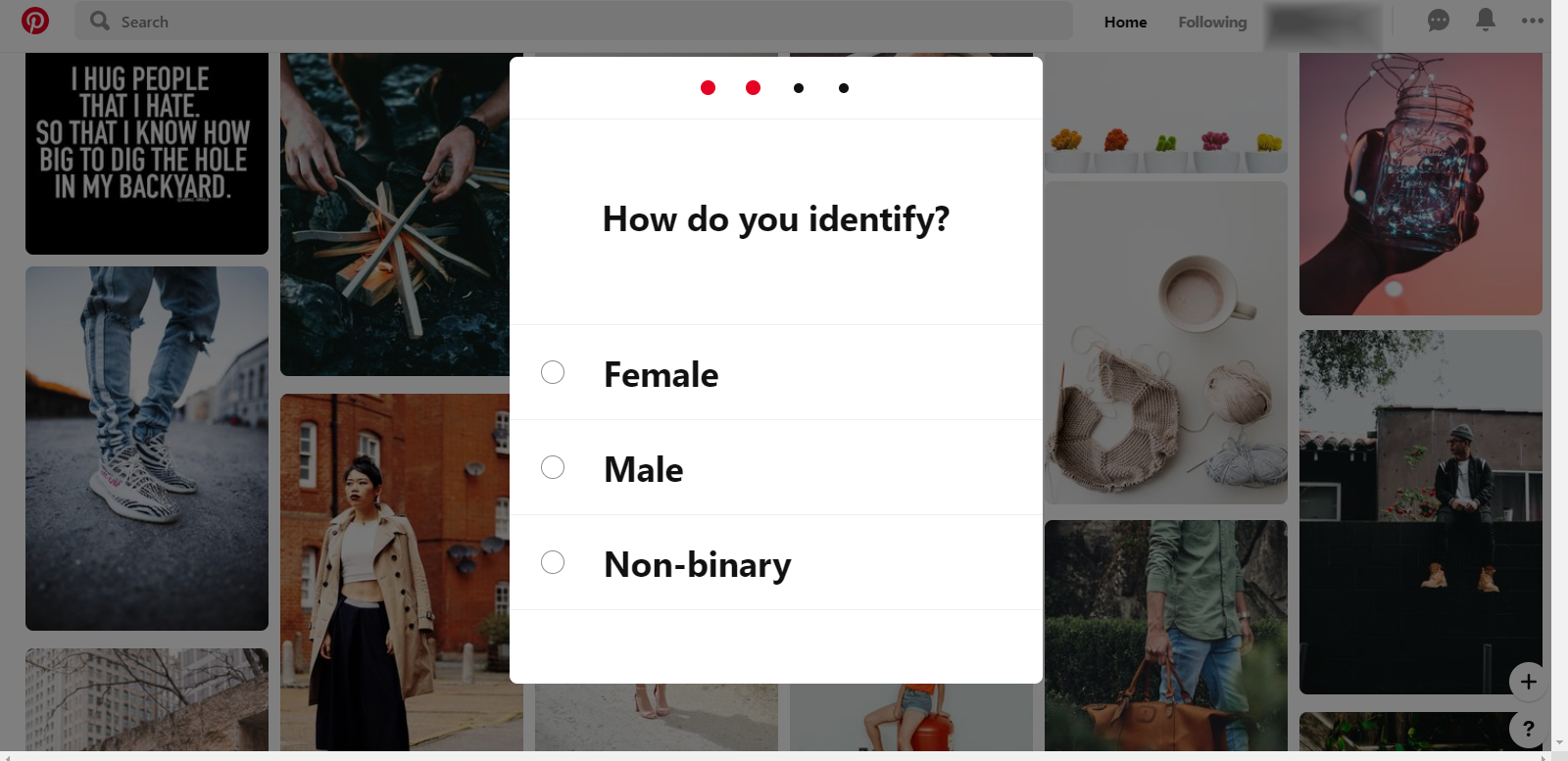Click the search magnifier icon

point(100,21)
